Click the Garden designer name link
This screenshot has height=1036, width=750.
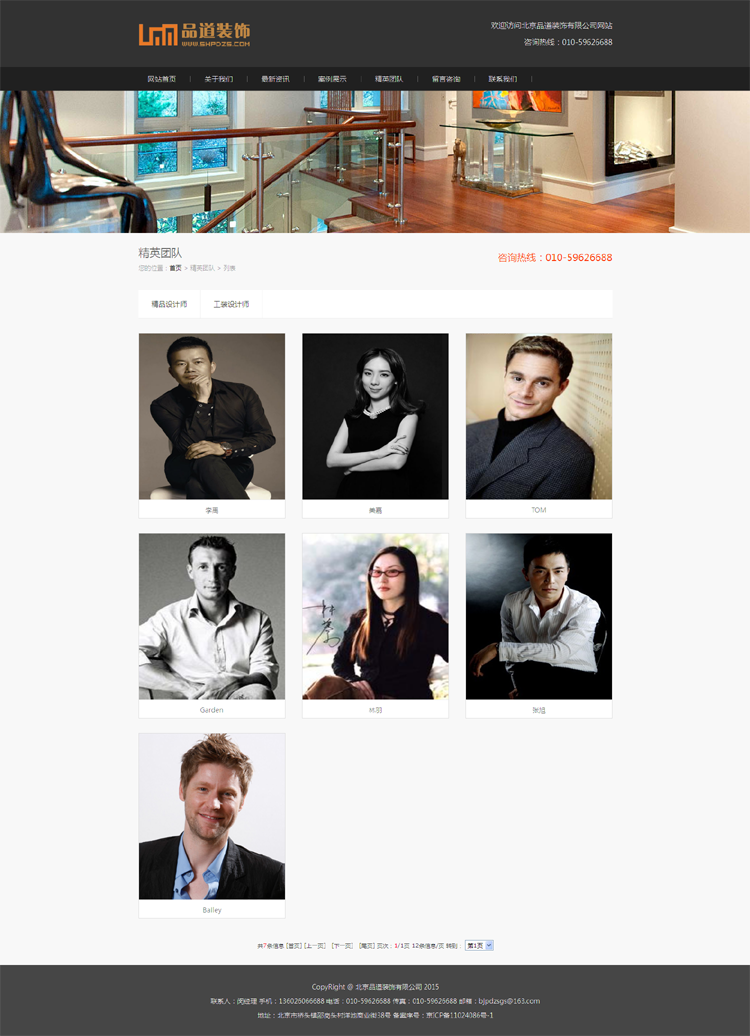click(211, 710)
